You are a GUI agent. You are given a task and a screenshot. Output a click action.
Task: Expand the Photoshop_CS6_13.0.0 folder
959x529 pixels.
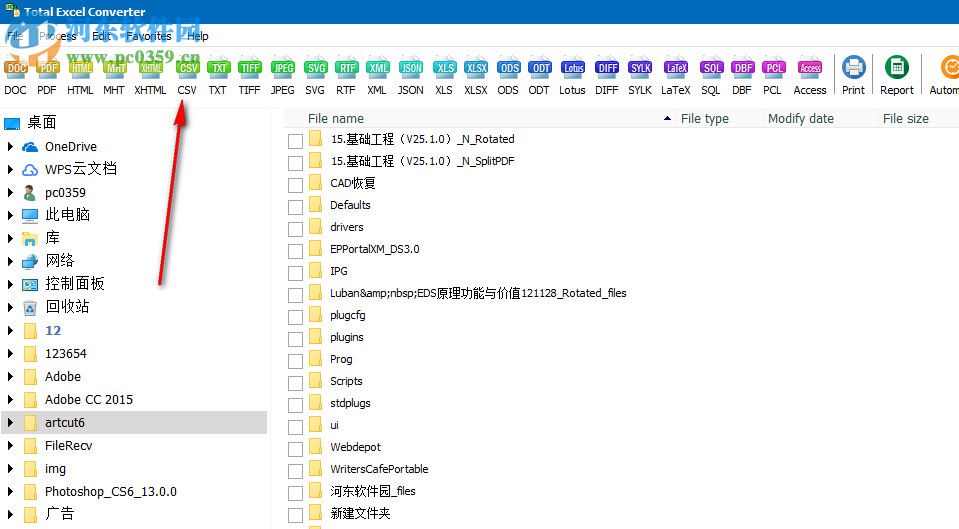[10, 492]
